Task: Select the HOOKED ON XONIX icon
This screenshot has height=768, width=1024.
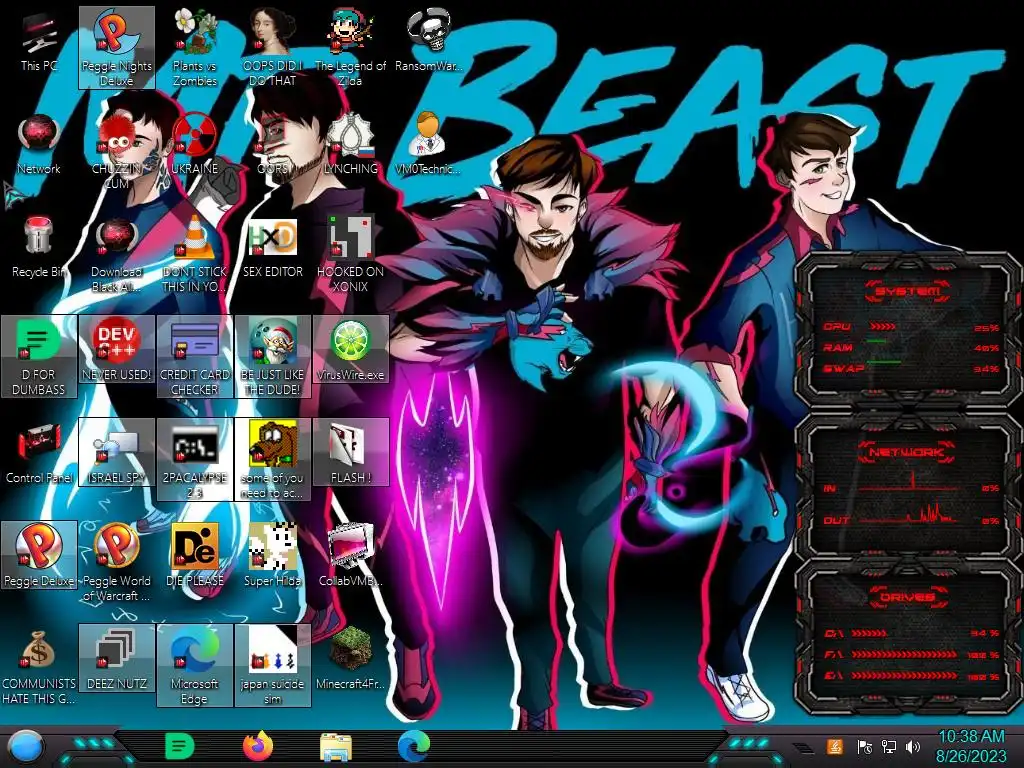Action: [350, 253]
